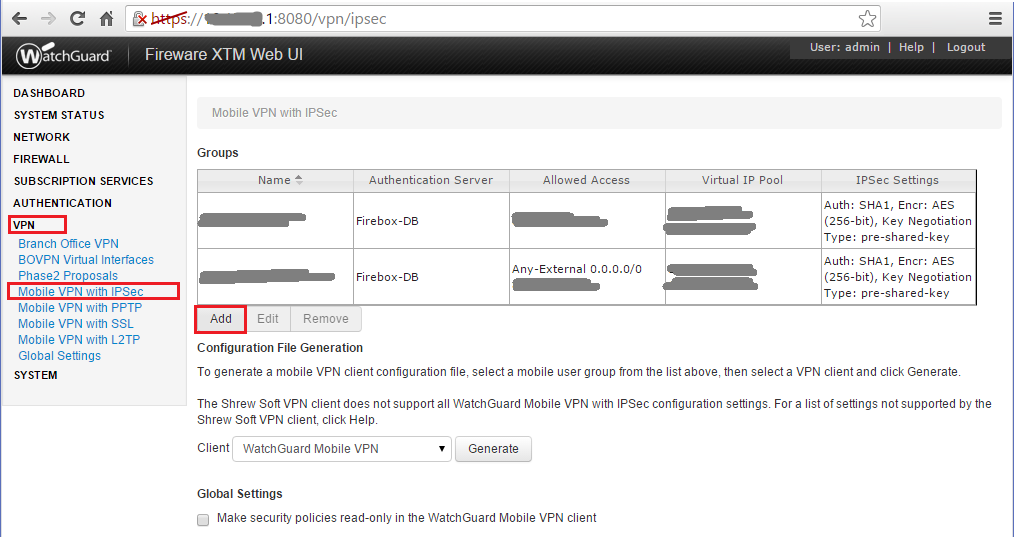Focus the browser address bar
The width and height of the screenshot is (1014, 537).
coord(504,19)
